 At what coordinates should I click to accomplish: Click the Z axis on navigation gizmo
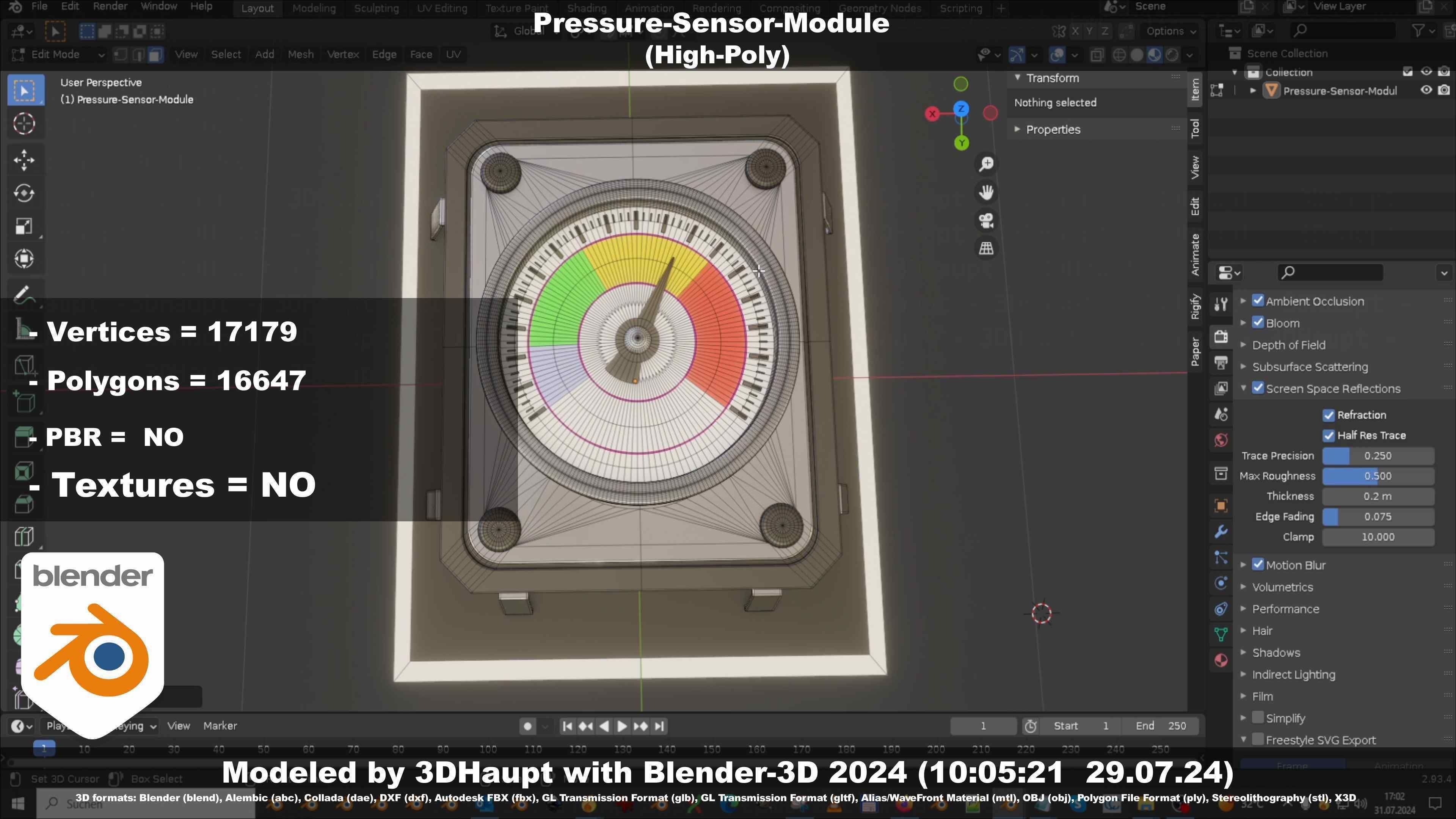pyautogui.click(x=961, y=108)
